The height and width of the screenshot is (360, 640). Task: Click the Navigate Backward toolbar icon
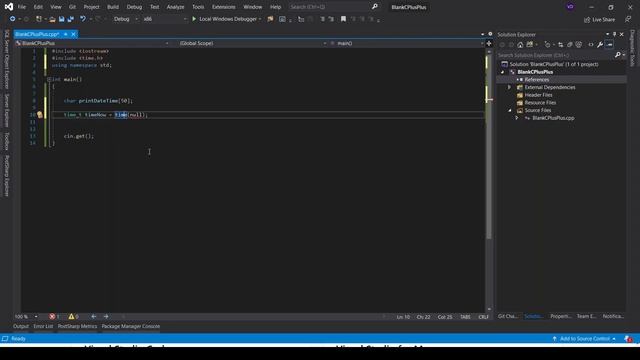[12, 19]
